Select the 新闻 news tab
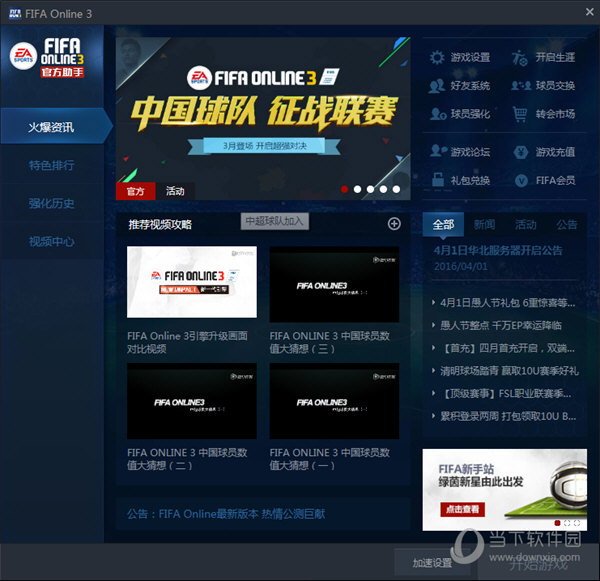Image resolution: width=600 pixels, height=581 pixels. tap(484, 224)
